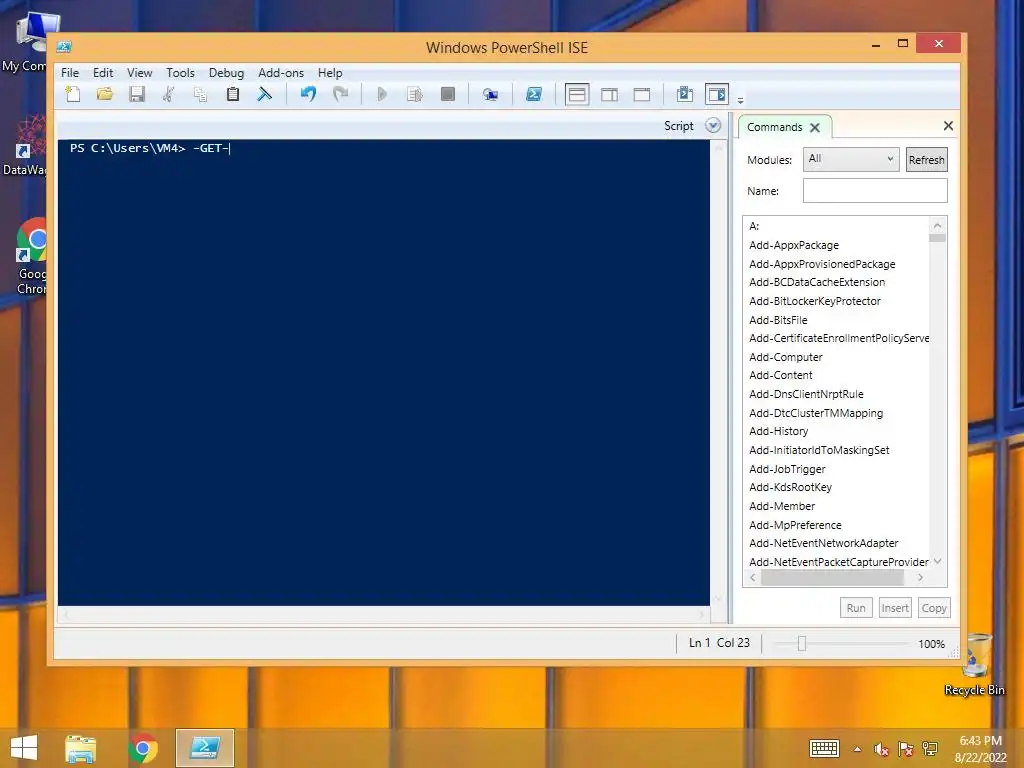Click the command list horizontal scrollbar
This screenshot has height=768, width=1024.
832,577
